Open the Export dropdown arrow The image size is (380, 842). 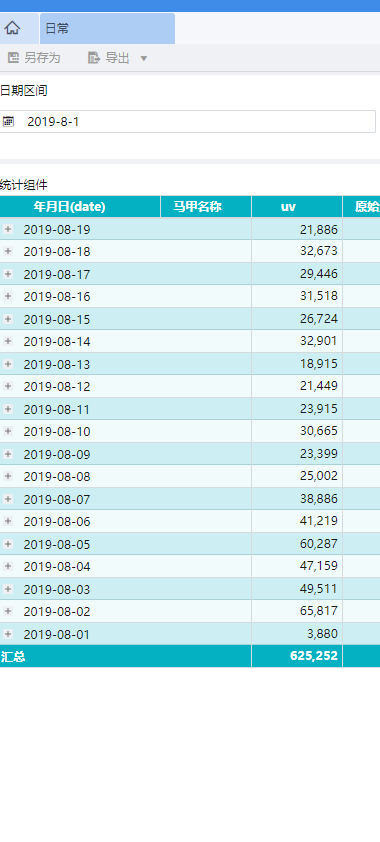tap(143, 59)
